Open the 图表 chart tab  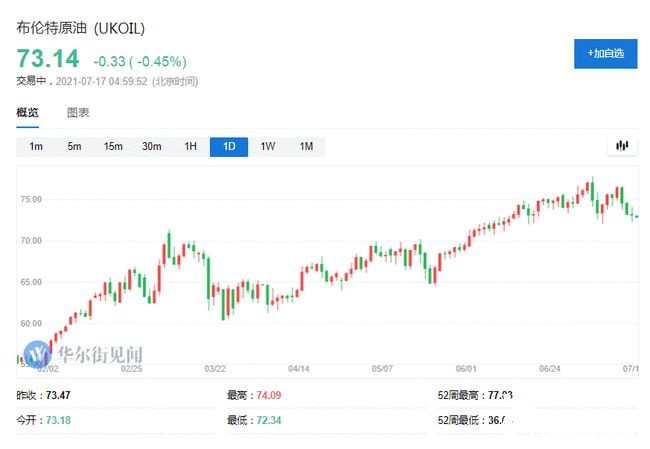[78, 113]
